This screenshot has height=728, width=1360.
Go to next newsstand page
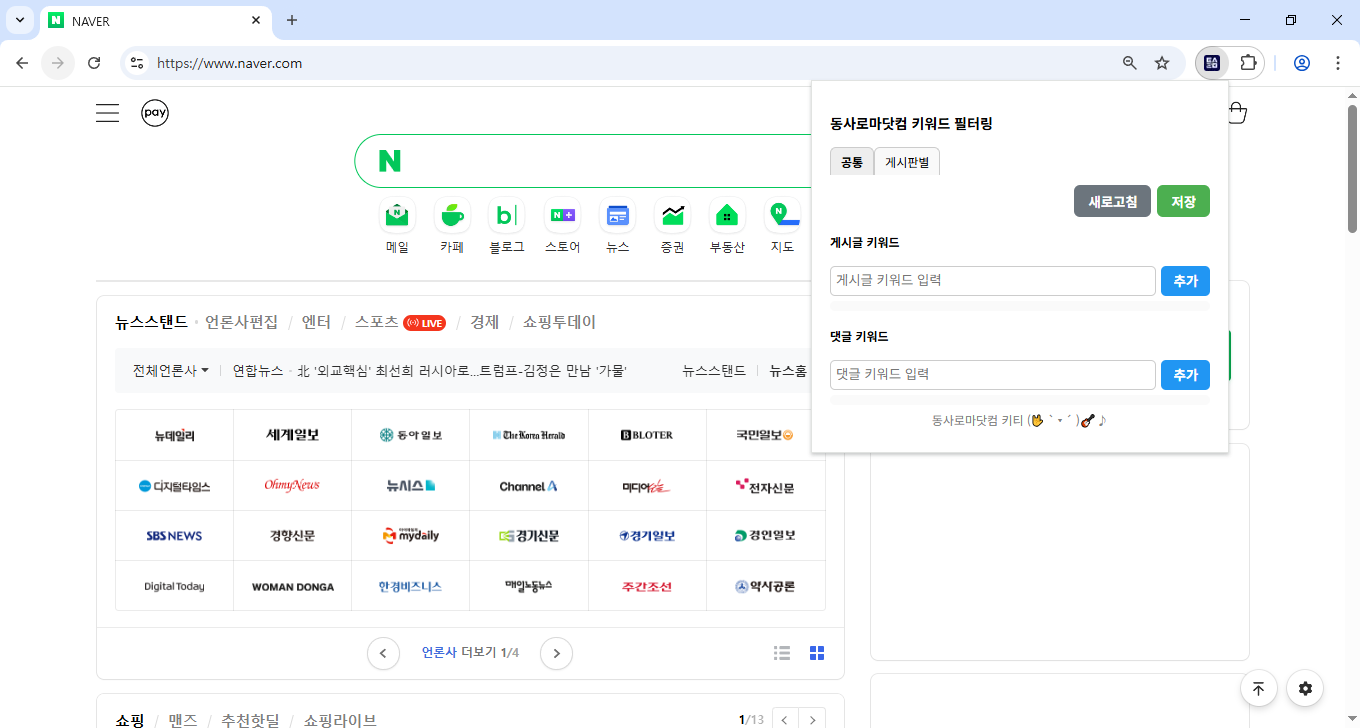[x=556, y=653]
